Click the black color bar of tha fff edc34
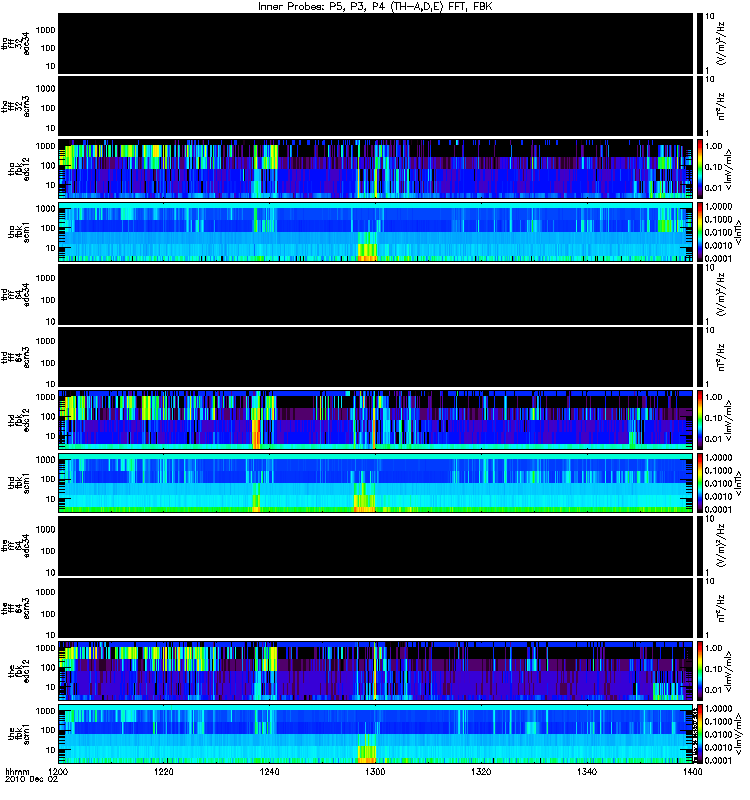 coord(699,43)
